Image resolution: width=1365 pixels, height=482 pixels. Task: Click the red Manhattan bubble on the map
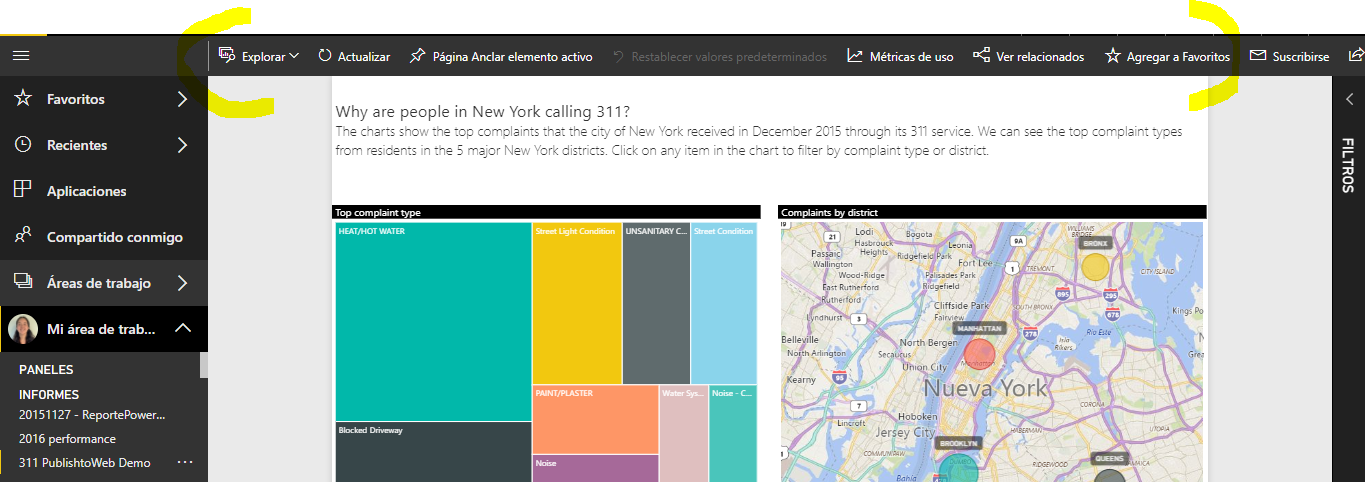pos(979,355)
